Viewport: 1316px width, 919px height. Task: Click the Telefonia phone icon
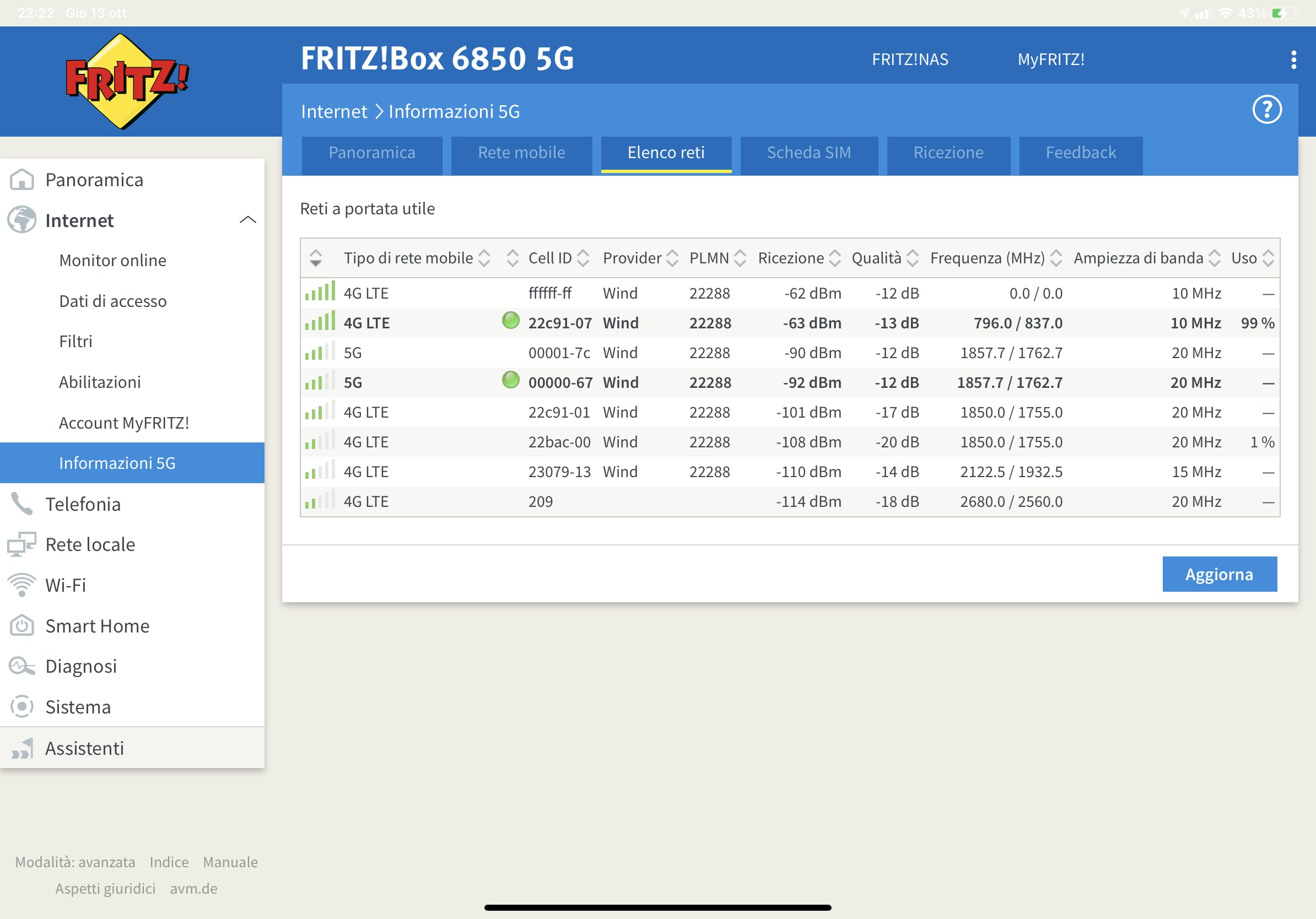22,504
